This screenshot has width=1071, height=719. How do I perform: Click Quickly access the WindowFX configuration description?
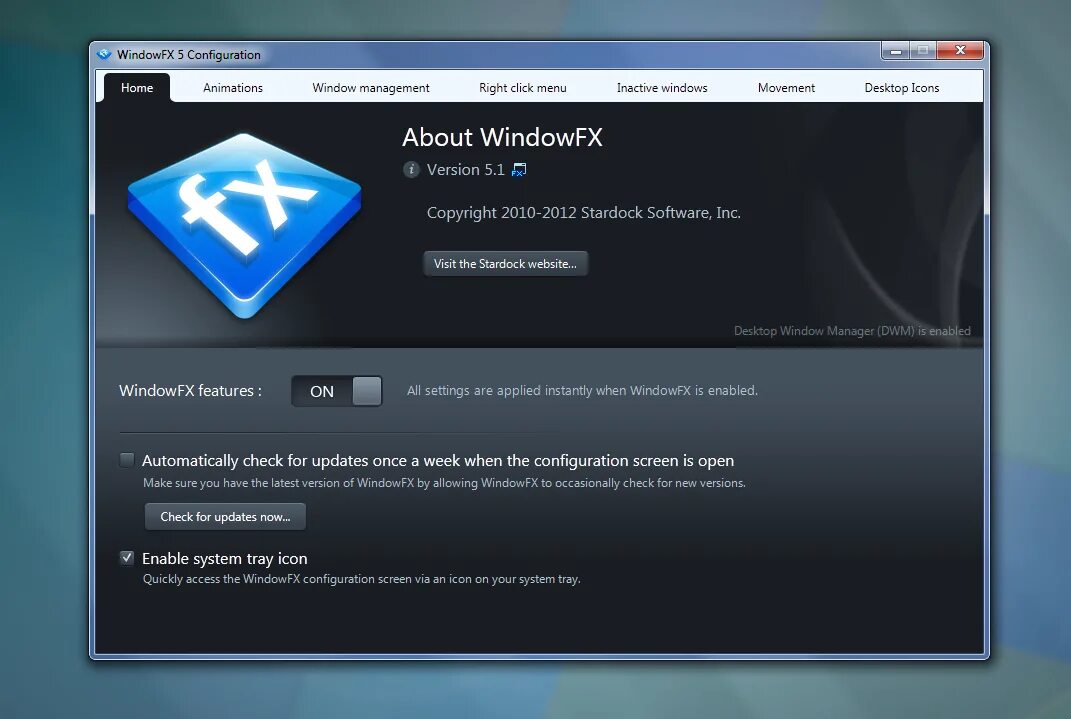pyautogui.click(x=361, y=579)
